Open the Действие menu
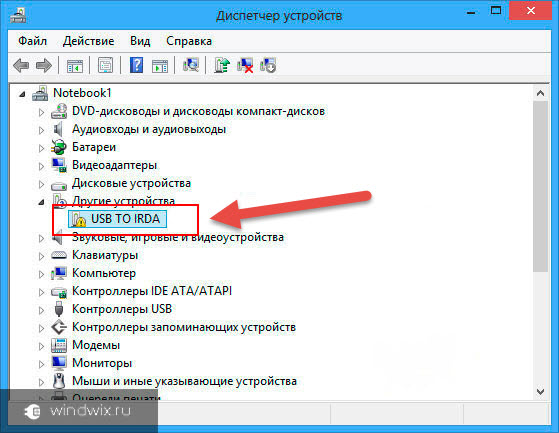Screen dimensions: 559x433 click(x=88, y=41)
